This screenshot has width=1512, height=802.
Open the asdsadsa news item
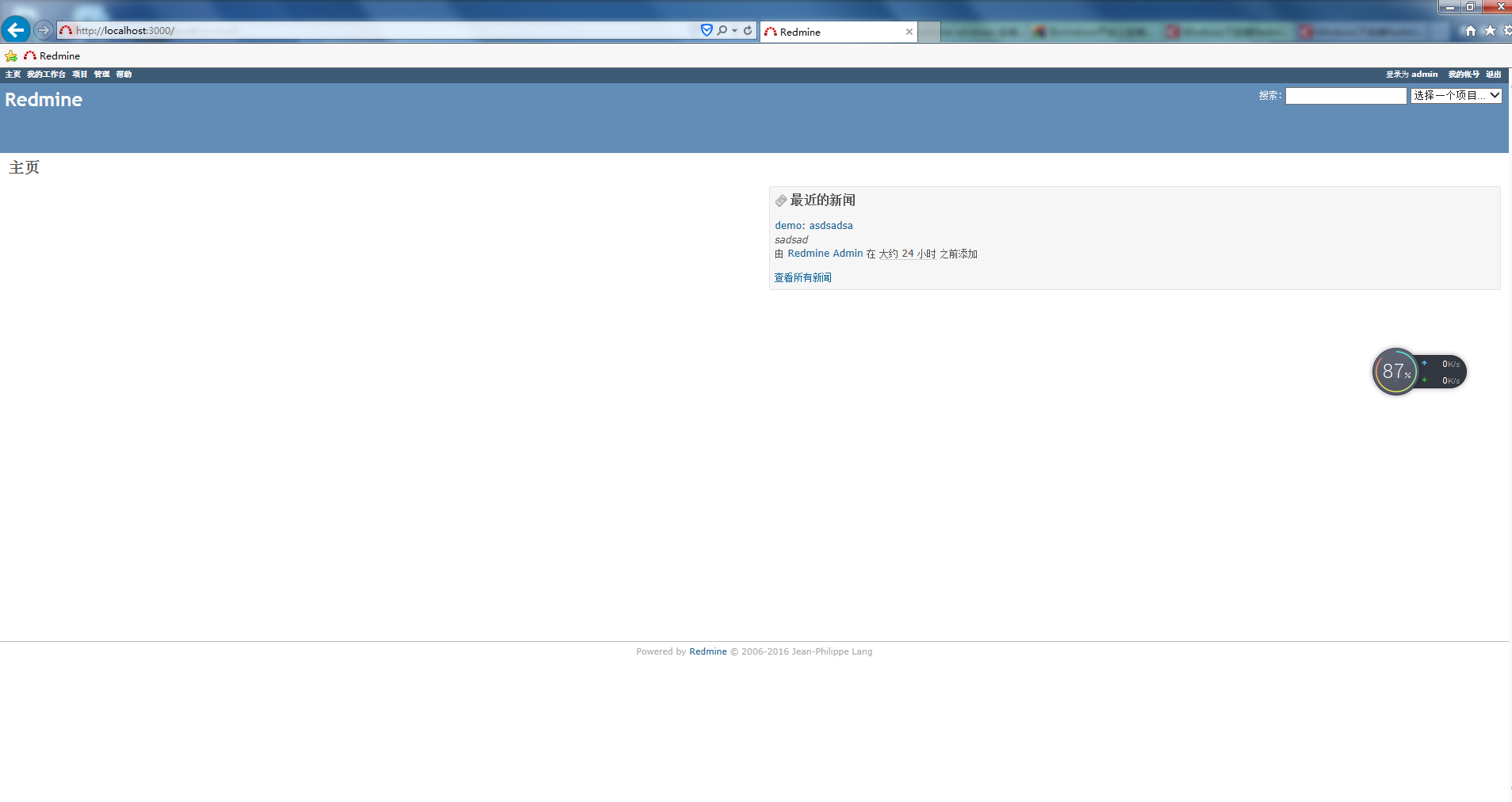[831, 226]
